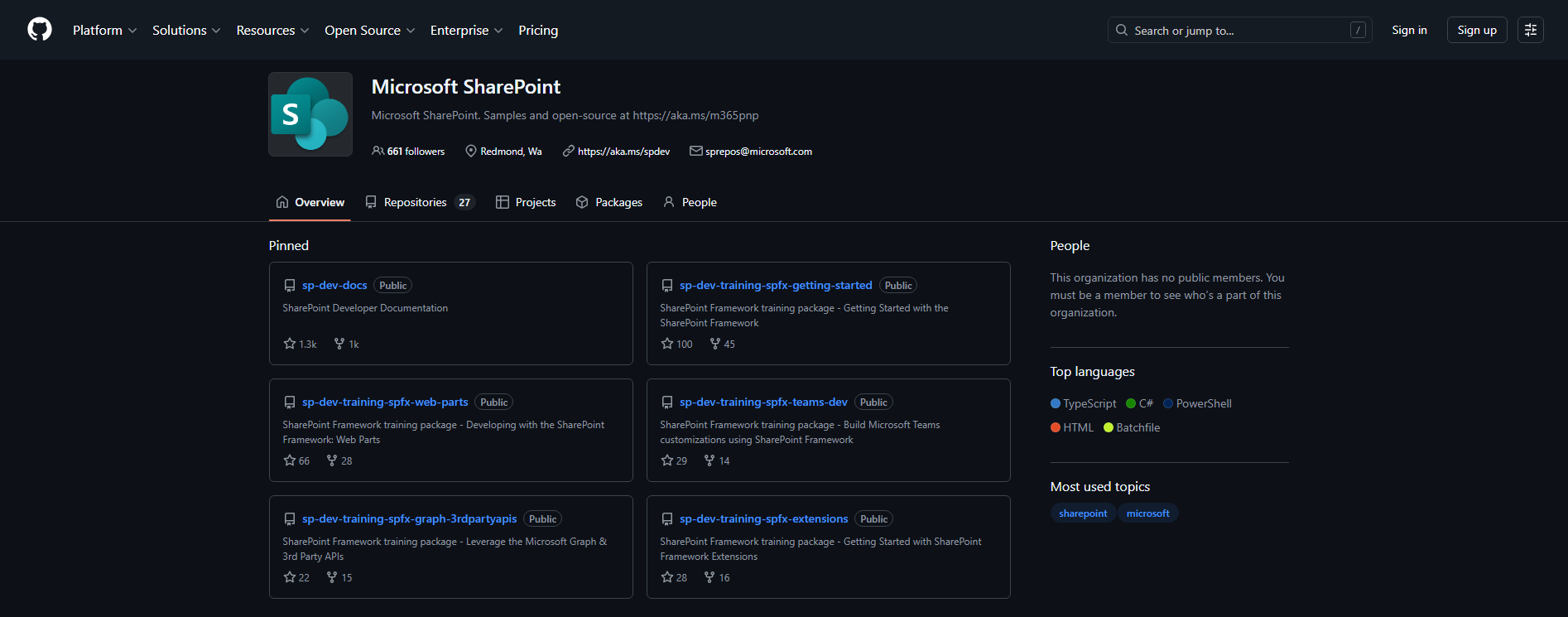
Task: Click the Redmond, Wa location text
Action: pyautogui.click(x=511, y=152)
